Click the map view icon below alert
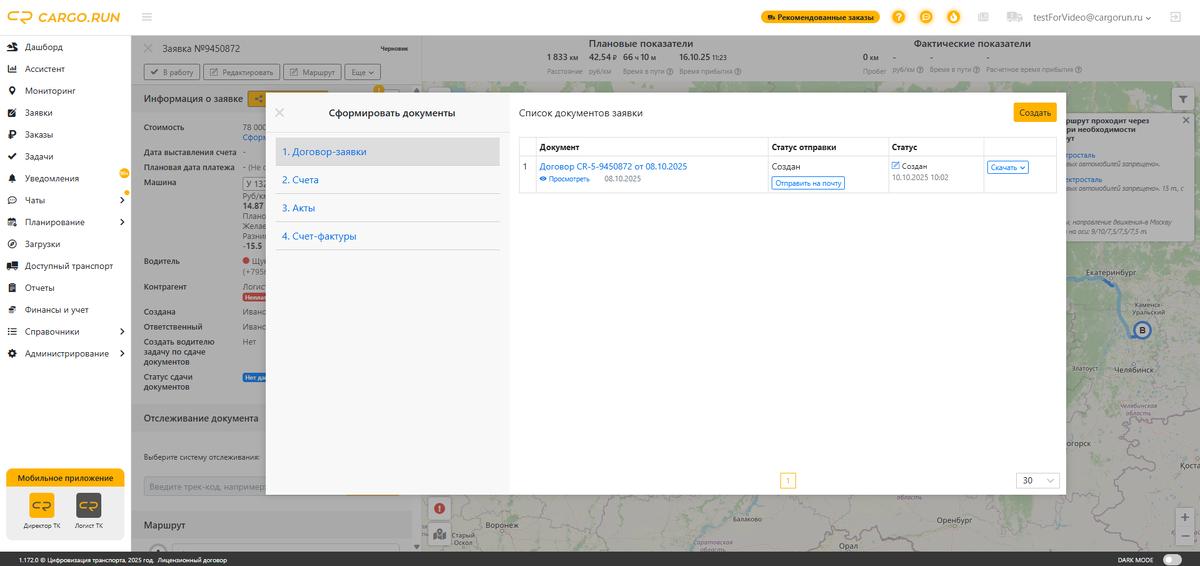Viewport: 1200px width, 566px height. click(x=440, y=535)
